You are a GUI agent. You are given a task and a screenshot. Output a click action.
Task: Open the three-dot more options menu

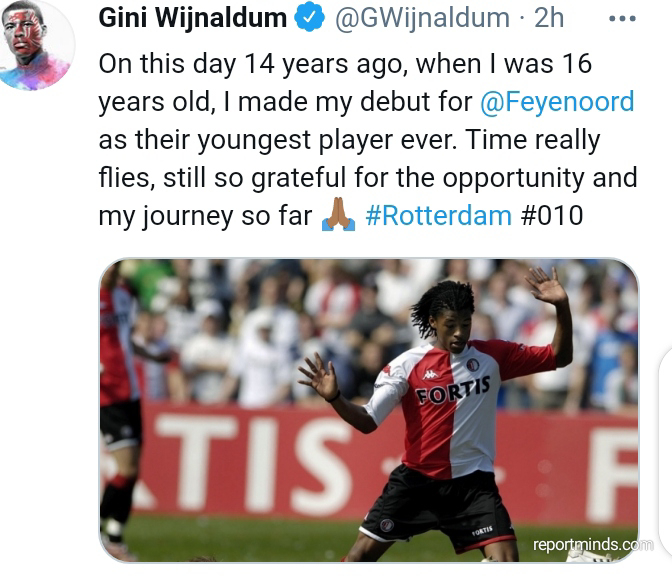pyautogui.click(x=622, y=18)
